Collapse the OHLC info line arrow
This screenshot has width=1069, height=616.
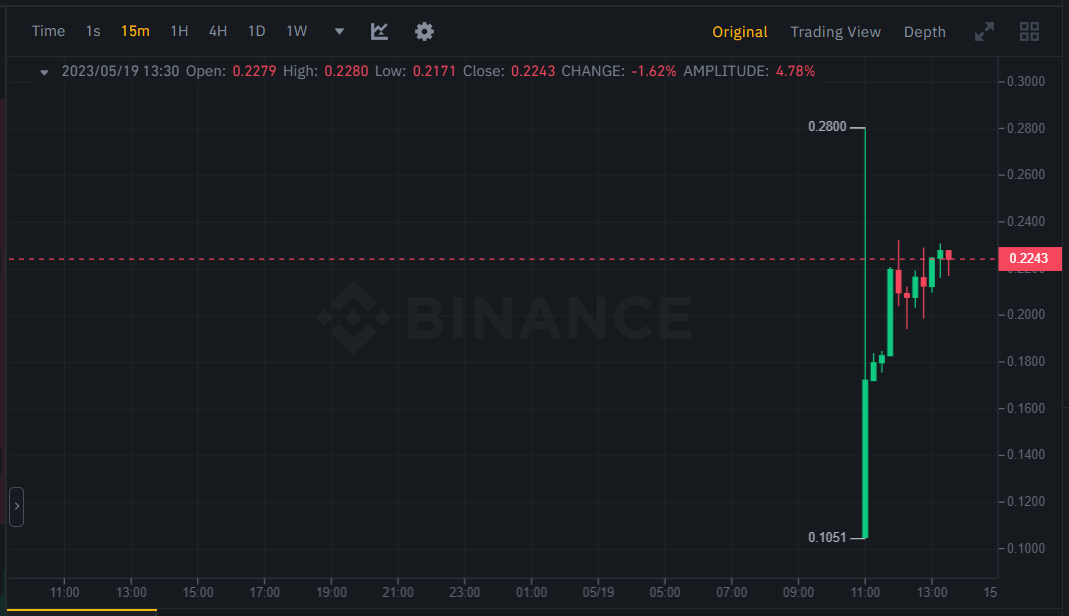(44, 72)
